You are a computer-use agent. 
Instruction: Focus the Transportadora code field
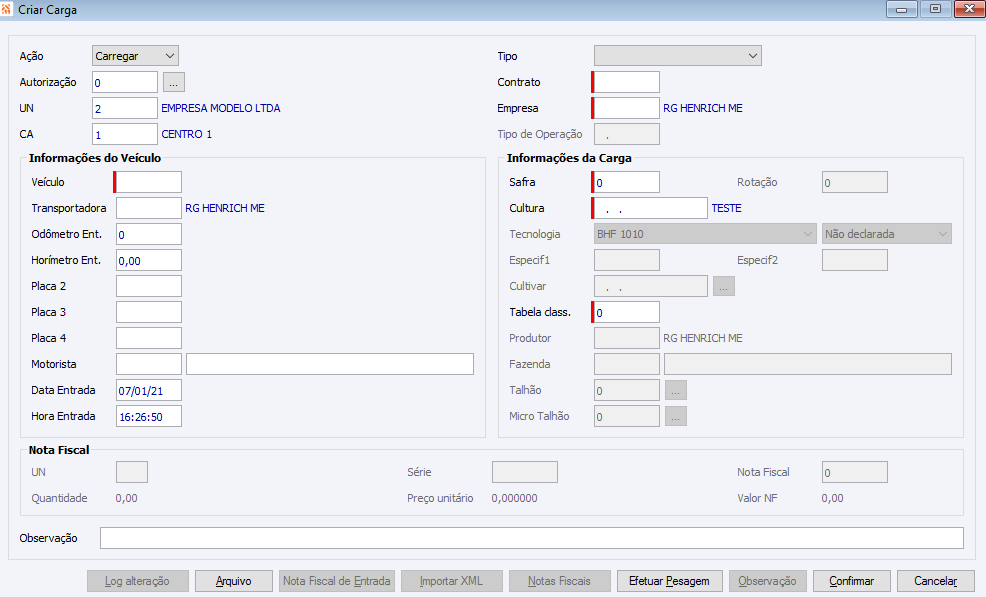(x=149, y=208)
